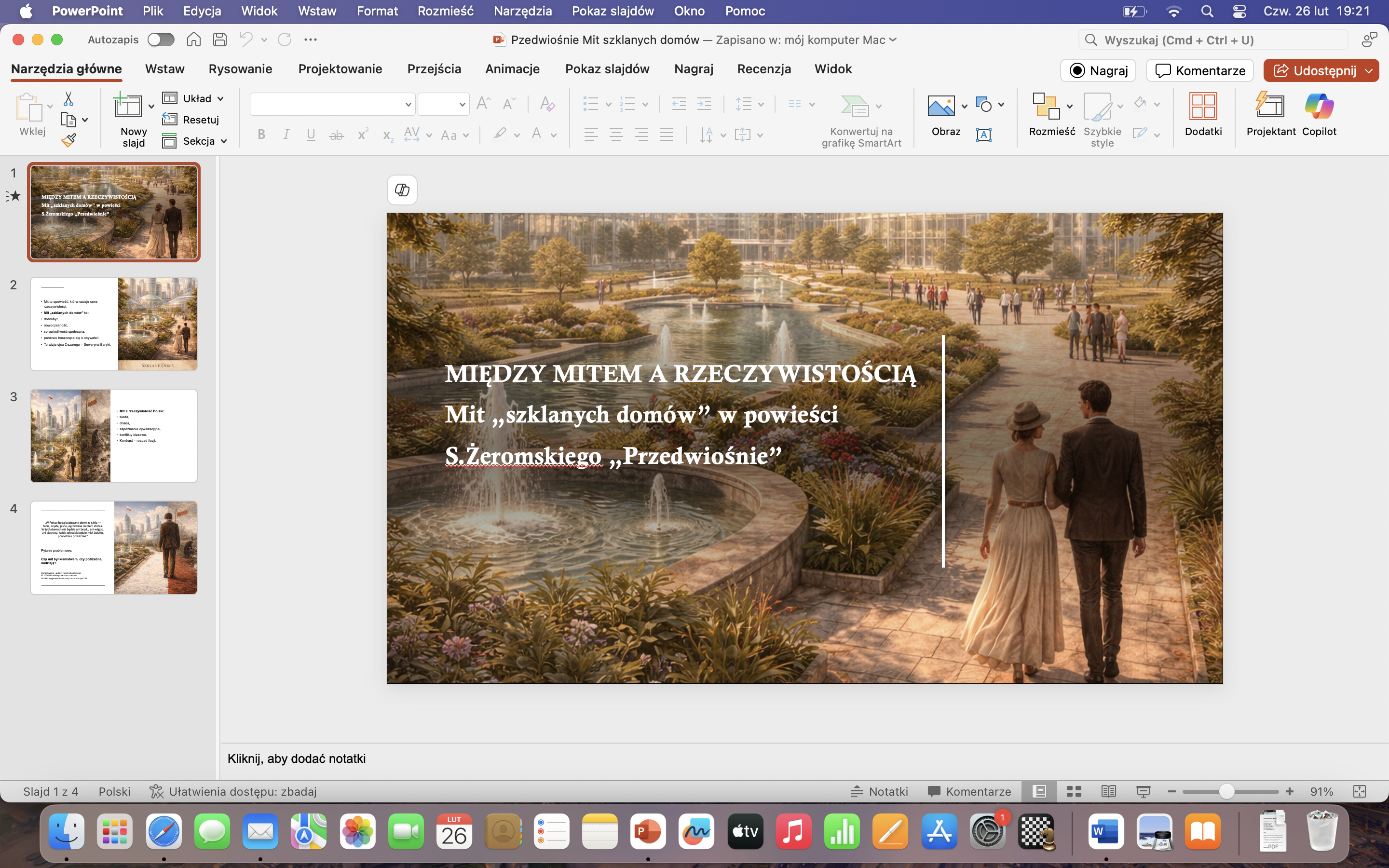This screenshot has height=868, width=1389.
Task: Click Copilot floating button above slide
Action: pyautogui.click(x=402, y=190)
